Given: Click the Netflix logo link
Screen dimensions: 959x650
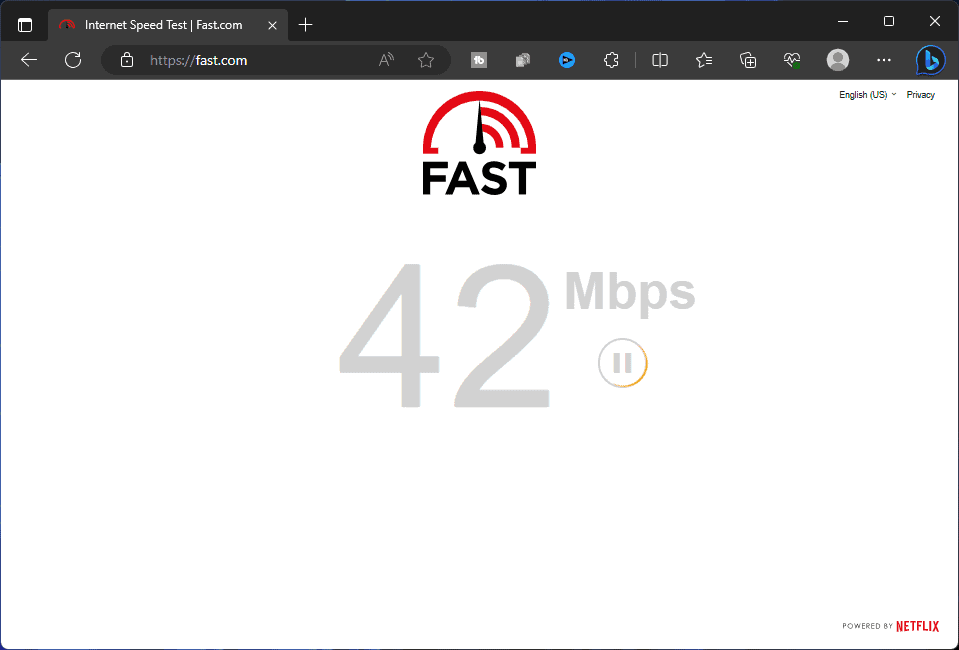Looking at the screenshot, I should (x=917, y=626).
